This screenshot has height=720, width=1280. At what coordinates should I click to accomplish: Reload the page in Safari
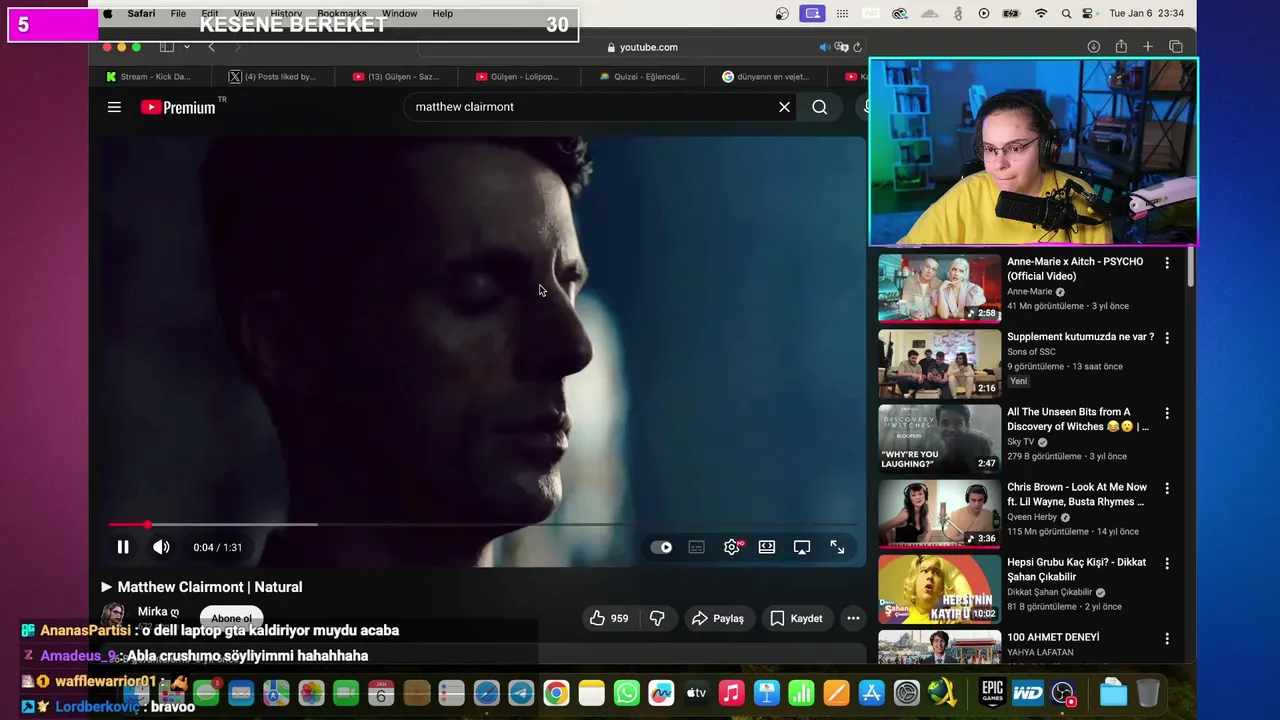point(857,47)
